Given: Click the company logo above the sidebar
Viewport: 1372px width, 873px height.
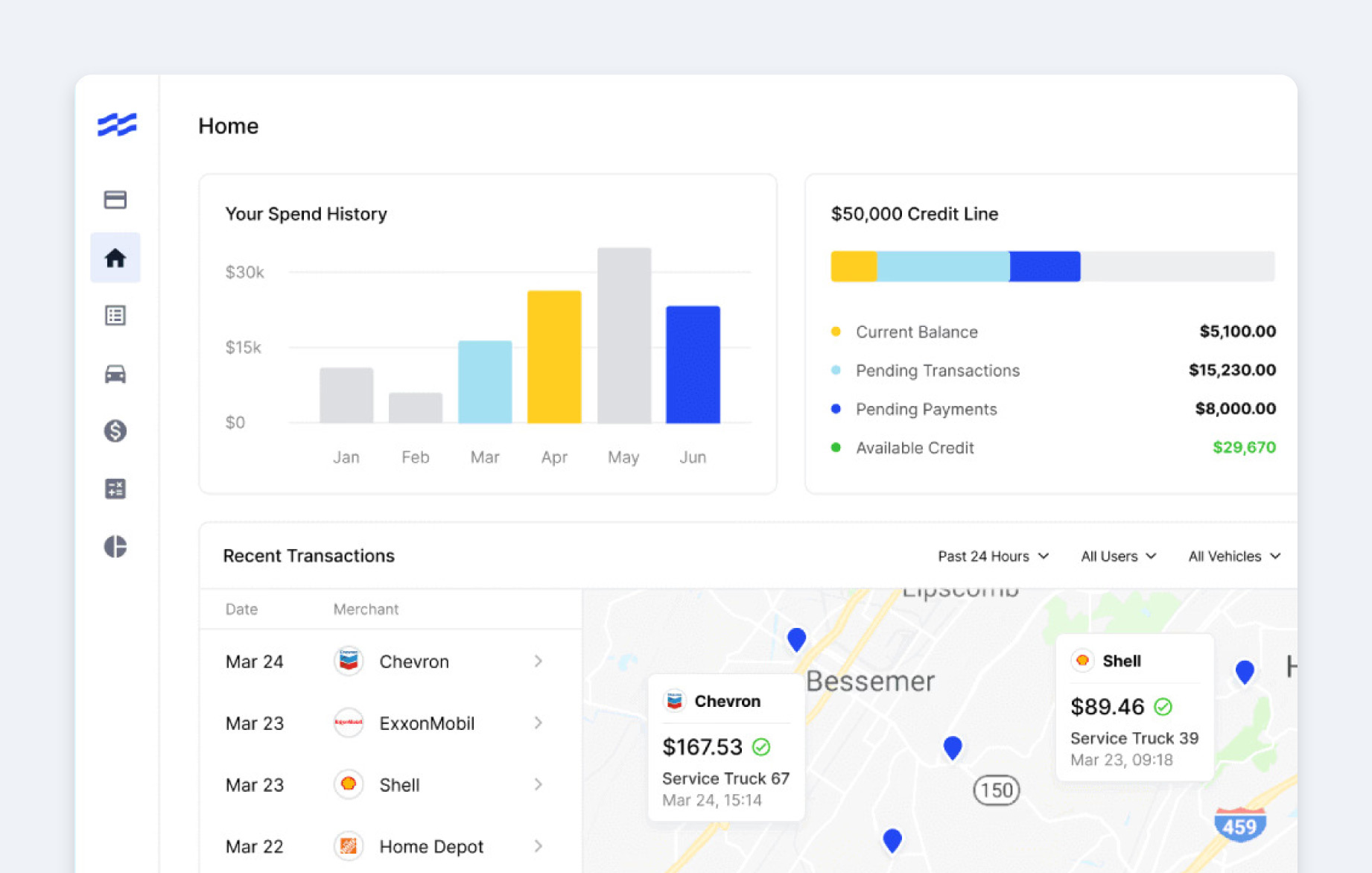Looking at the screenshot, I should [115, 126].
